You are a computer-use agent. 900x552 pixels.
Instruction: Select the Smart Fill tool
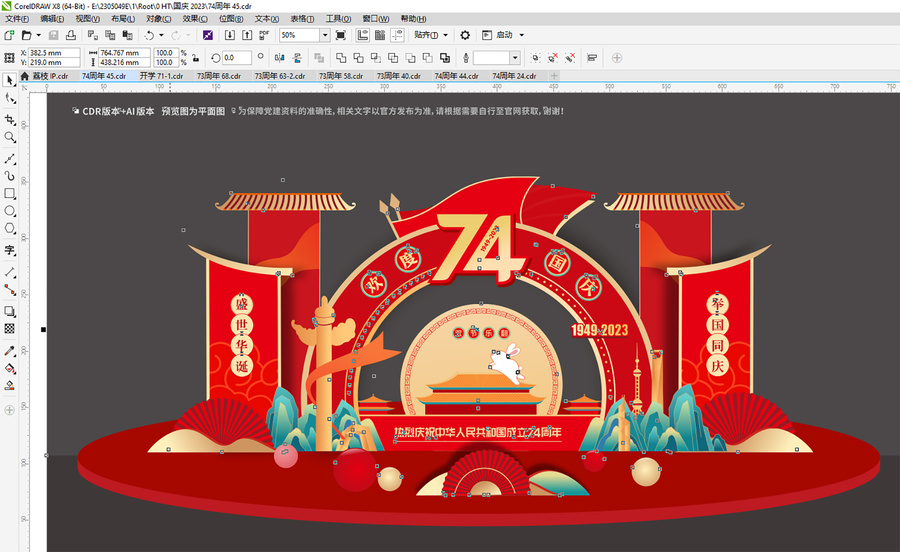pos(9,386)
